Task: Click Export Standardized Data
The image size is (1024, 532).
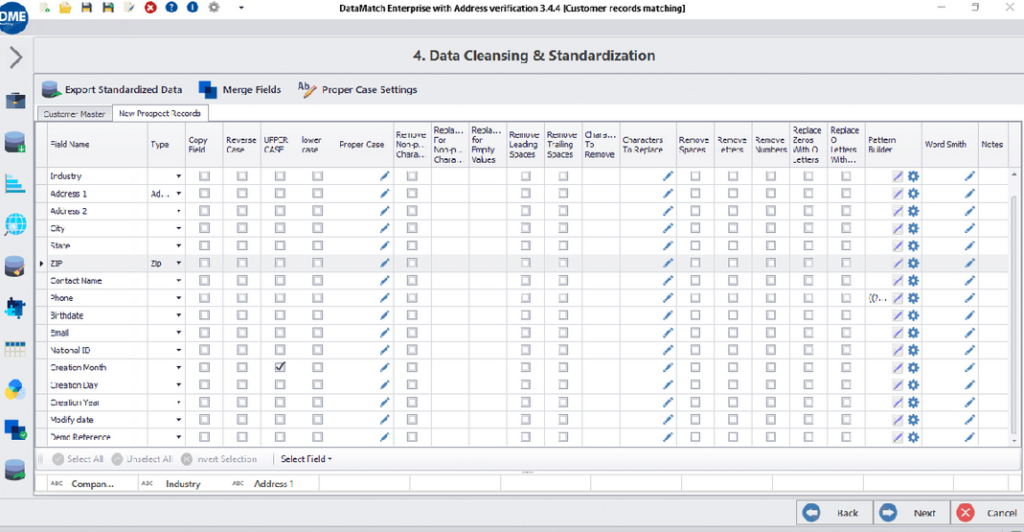Action: coord(112,89)
